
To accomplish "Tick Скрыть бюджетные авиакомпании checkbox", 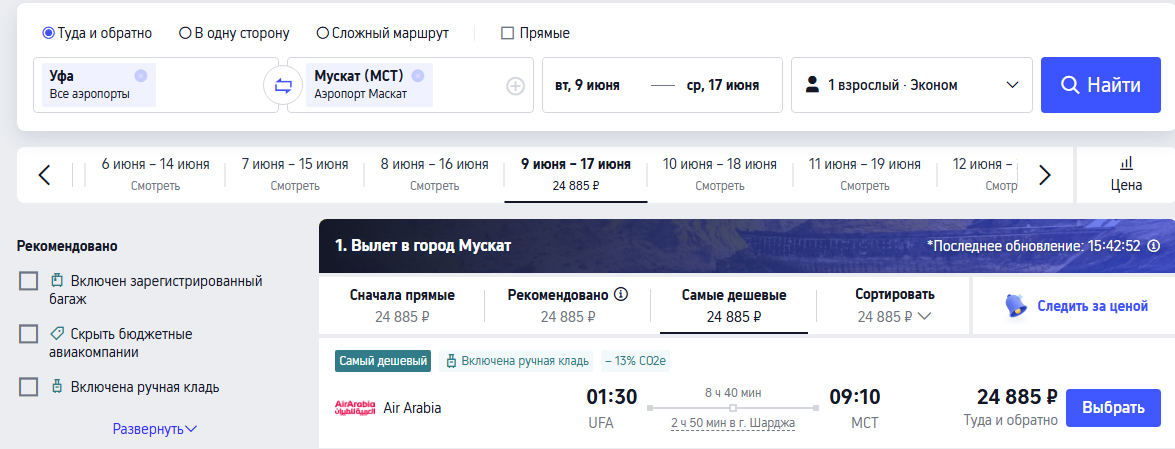I will click(28, 334).
